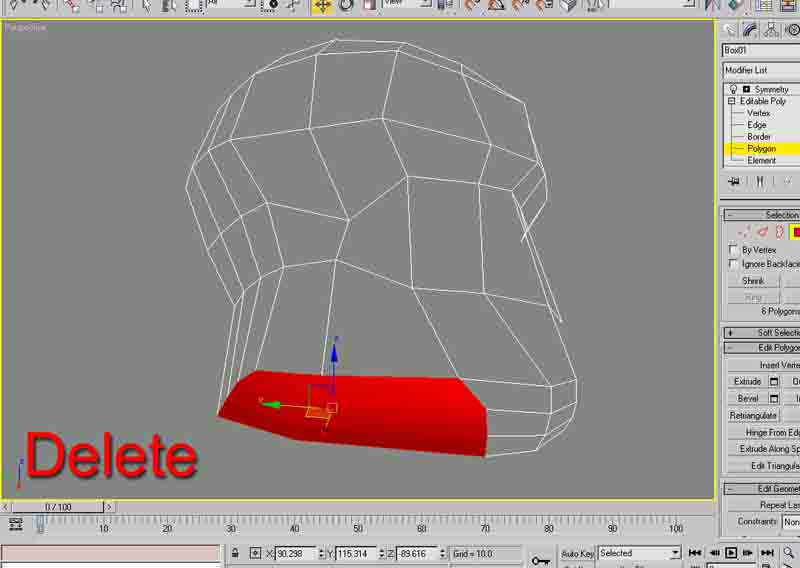Image resolution: width=800 pixels, height=568 pixels.
Task: Click Show End Result toggle icon
Action: 760,181
